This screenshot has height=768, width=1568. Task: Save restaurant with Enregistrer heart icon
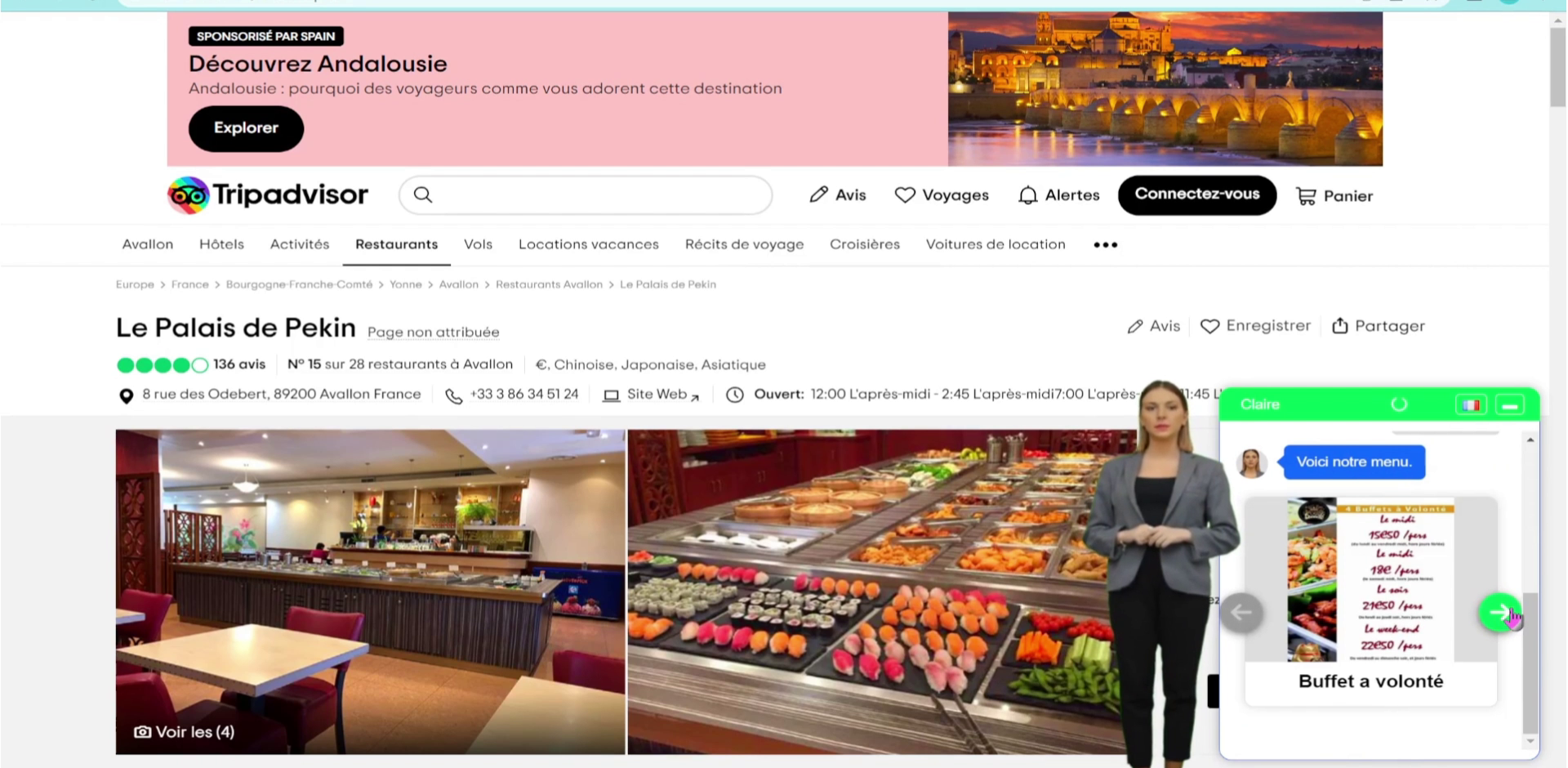[x=1209, y=326]
